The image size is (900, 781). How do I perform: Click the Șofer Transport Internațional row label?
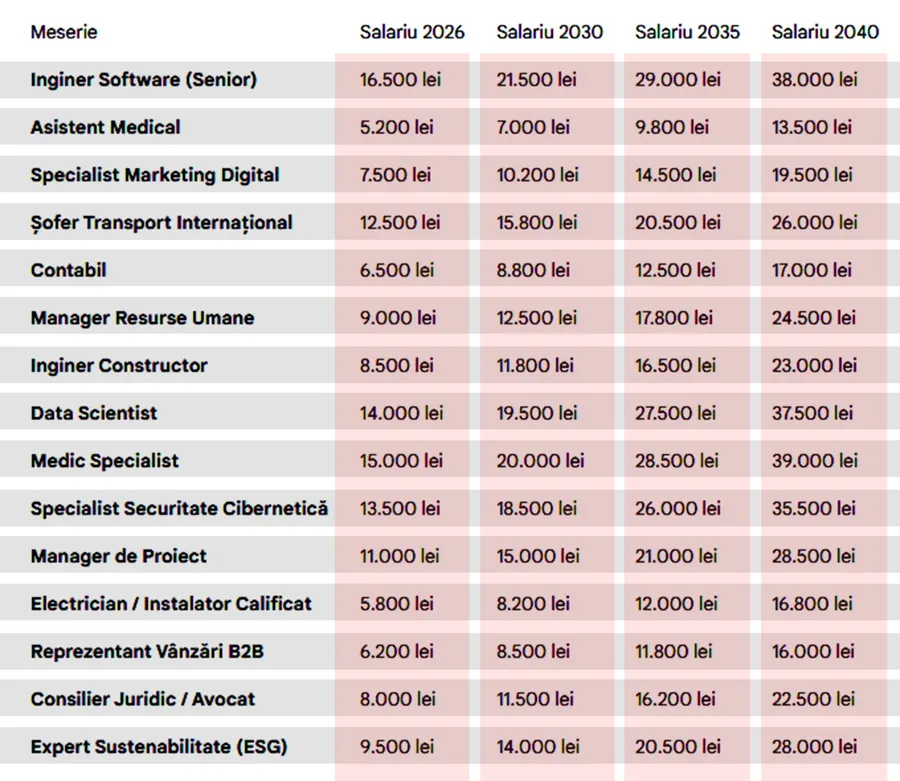click(x=161, y=222)
